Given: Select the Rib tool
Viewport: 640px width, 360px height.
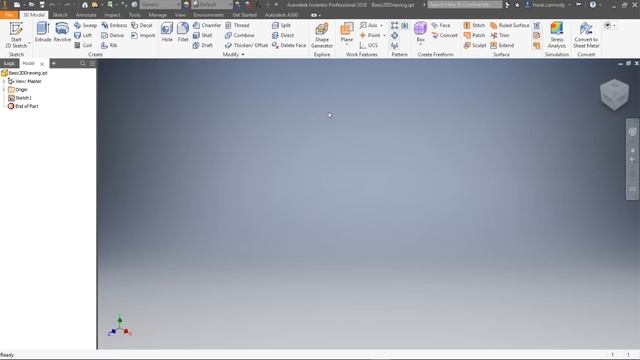Looking at the screenshot, I should coord(109,45).
